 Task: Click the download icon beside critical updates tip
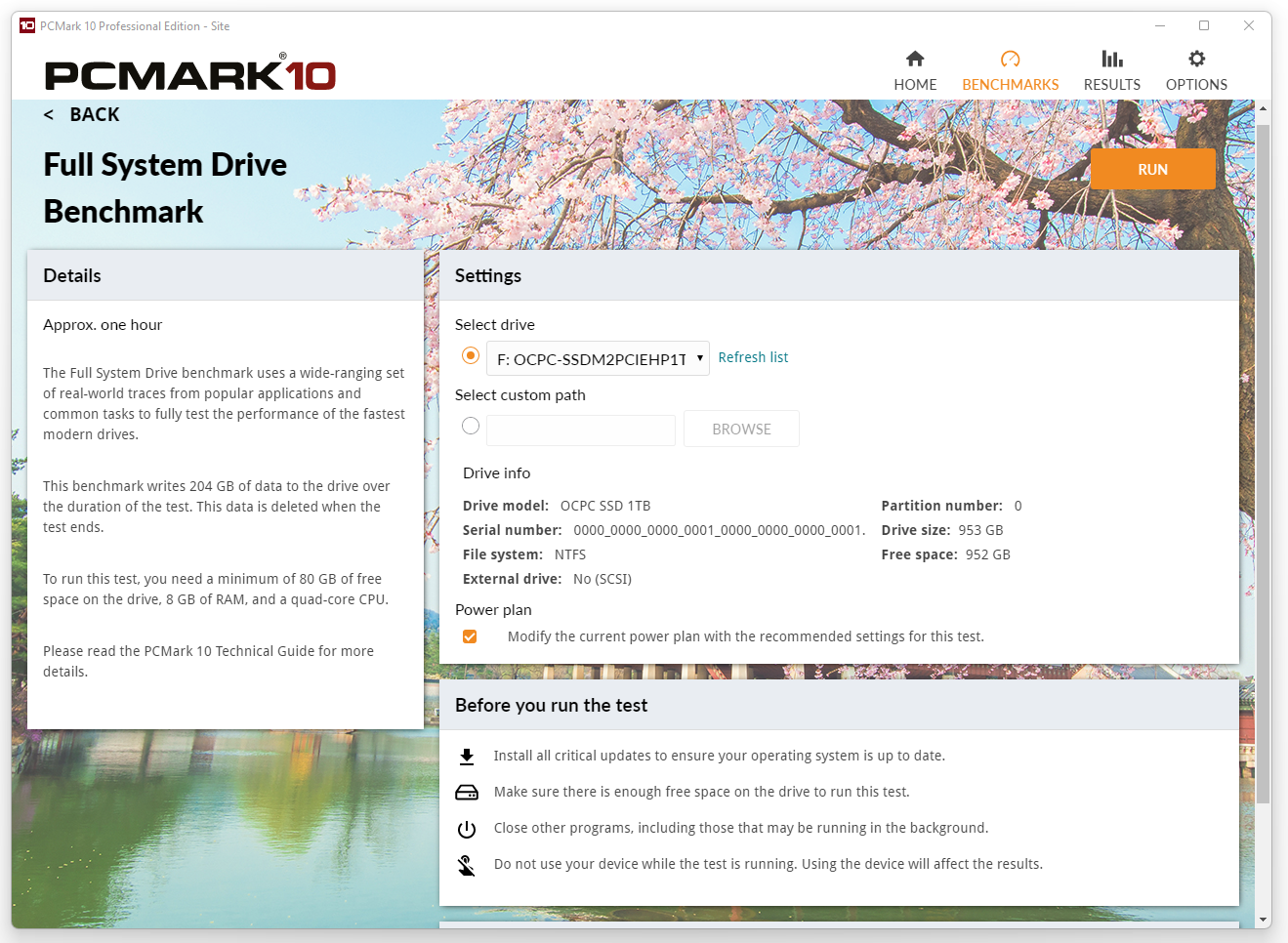point(467,757)
